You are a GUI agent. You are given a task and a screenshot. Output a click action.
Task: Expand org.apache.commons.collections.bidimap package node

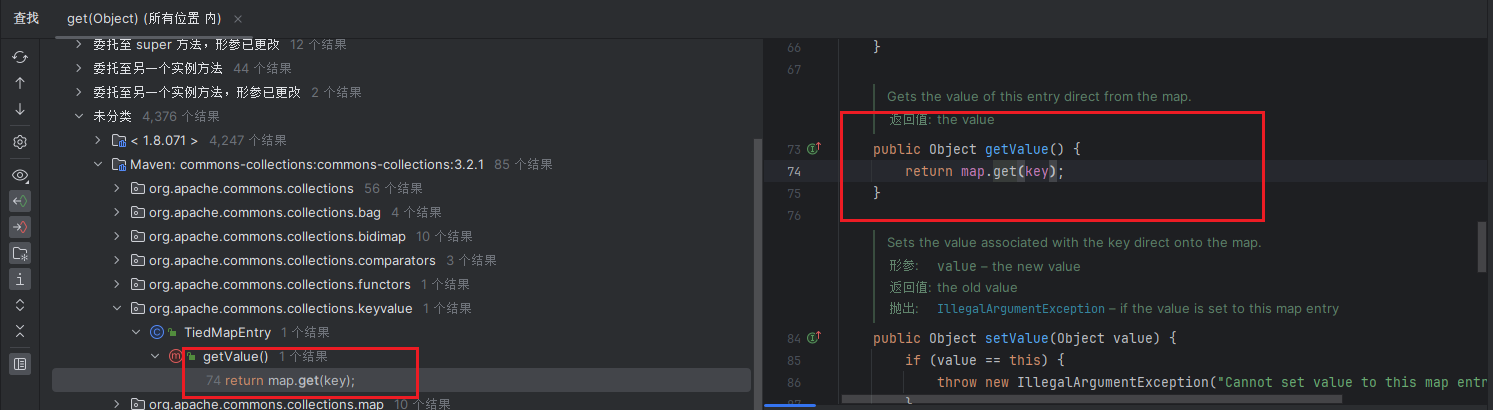(117, 236)
